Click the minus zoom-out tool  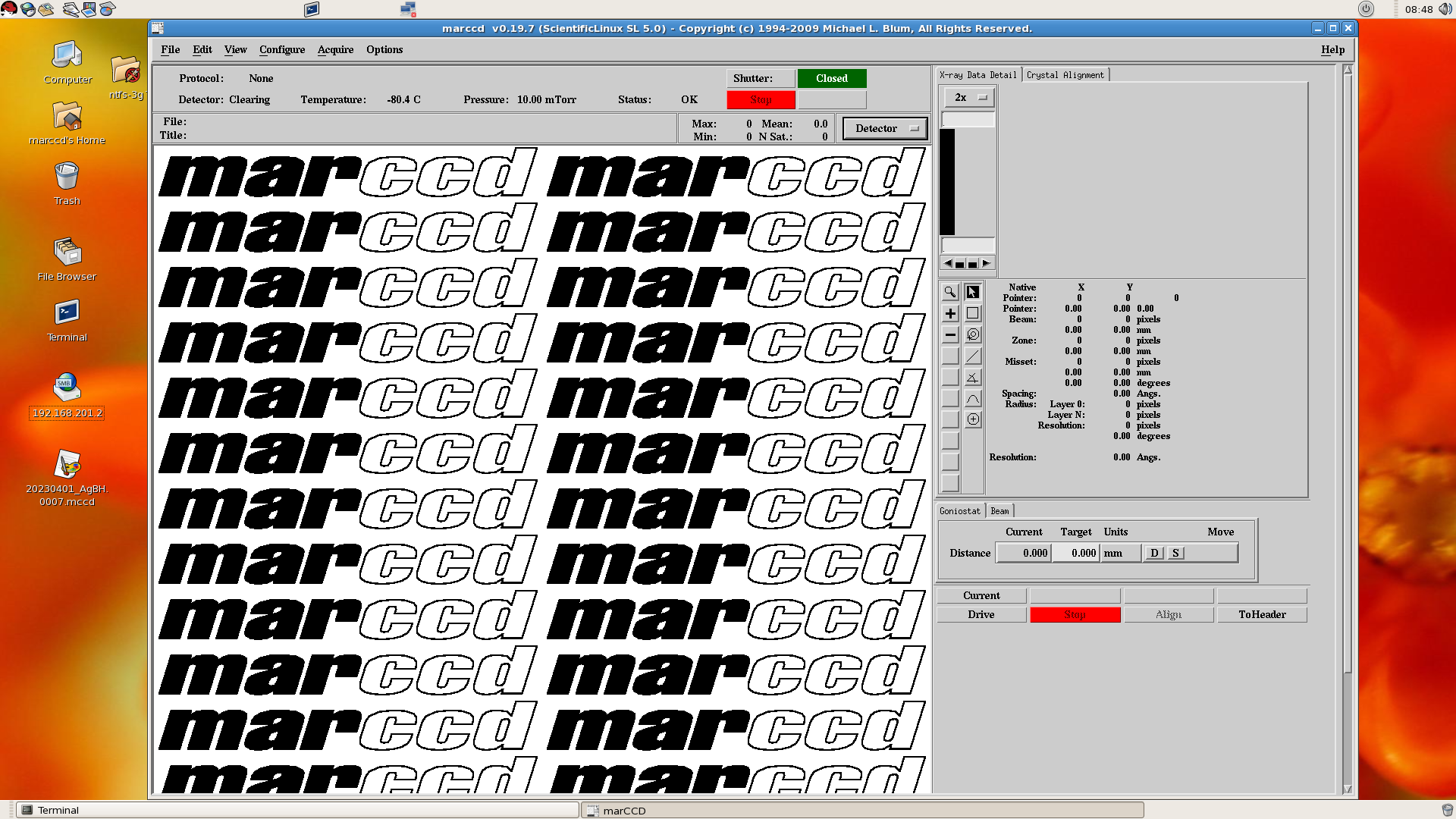[x=950, y=334]
